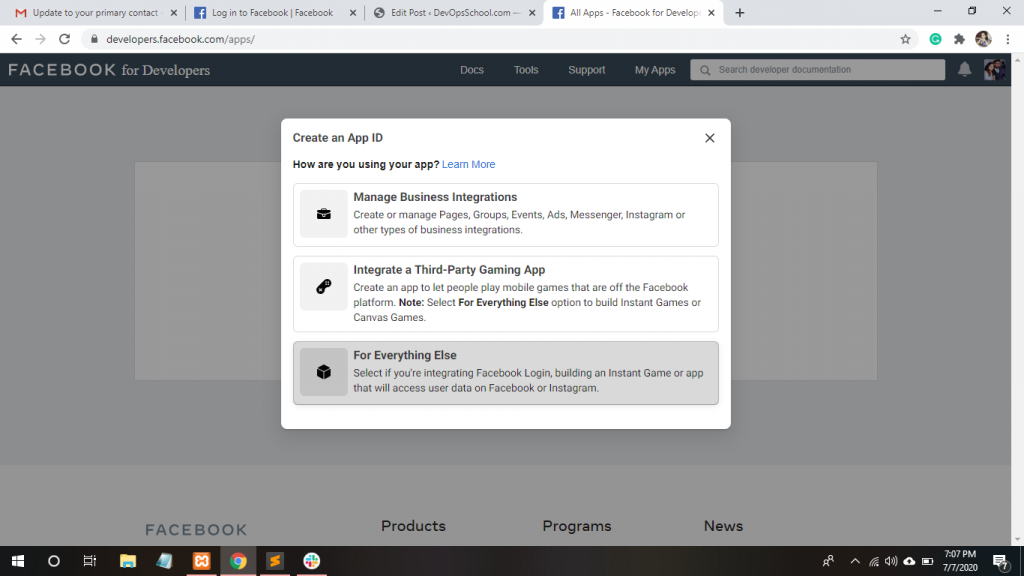Viewport: 1024px width, 576px height.
Task: Click the address bar URL
Action: (180, 39)
